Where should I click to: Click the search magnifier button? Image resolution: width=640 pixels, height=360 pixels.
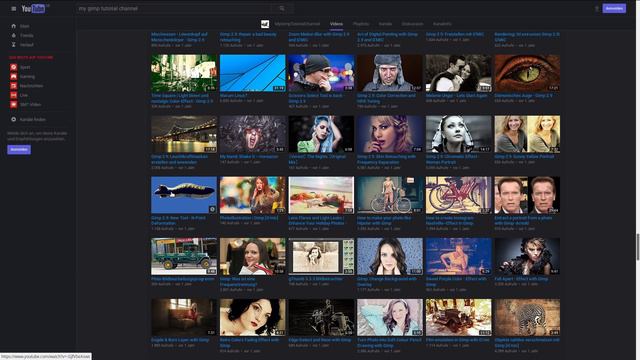click(282, 9)
